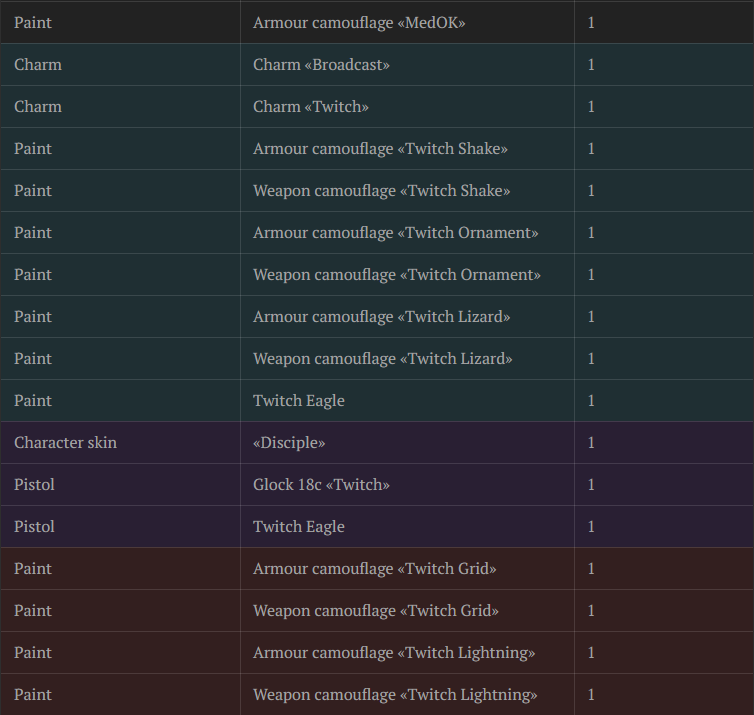Click Twitch Eagle in the Paint row

click(299, 401)
